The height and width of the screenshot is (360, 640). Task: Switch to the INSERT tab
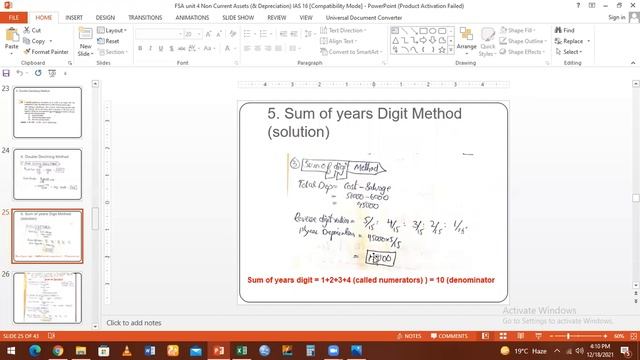point(74,18)
